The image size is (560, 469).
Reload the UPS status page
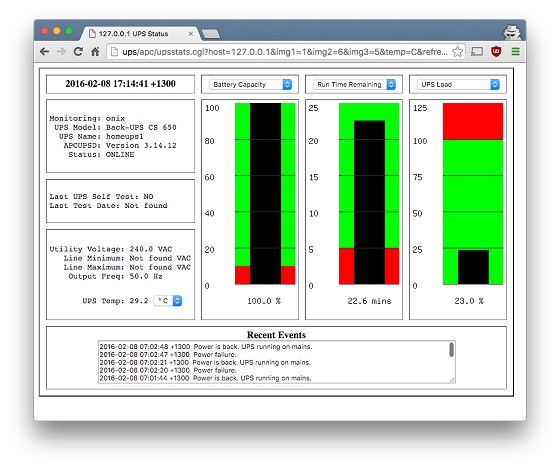[78, 52]
